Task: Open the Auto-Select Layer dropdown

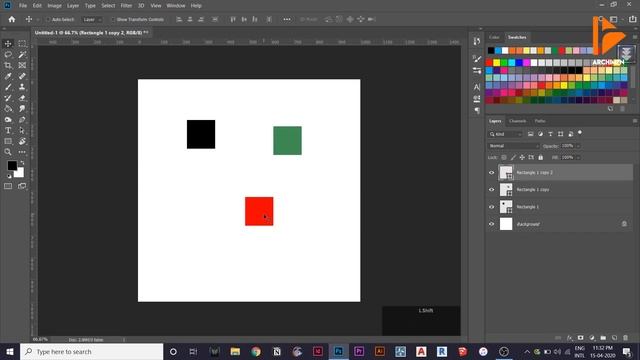Action: click(92, 19)
